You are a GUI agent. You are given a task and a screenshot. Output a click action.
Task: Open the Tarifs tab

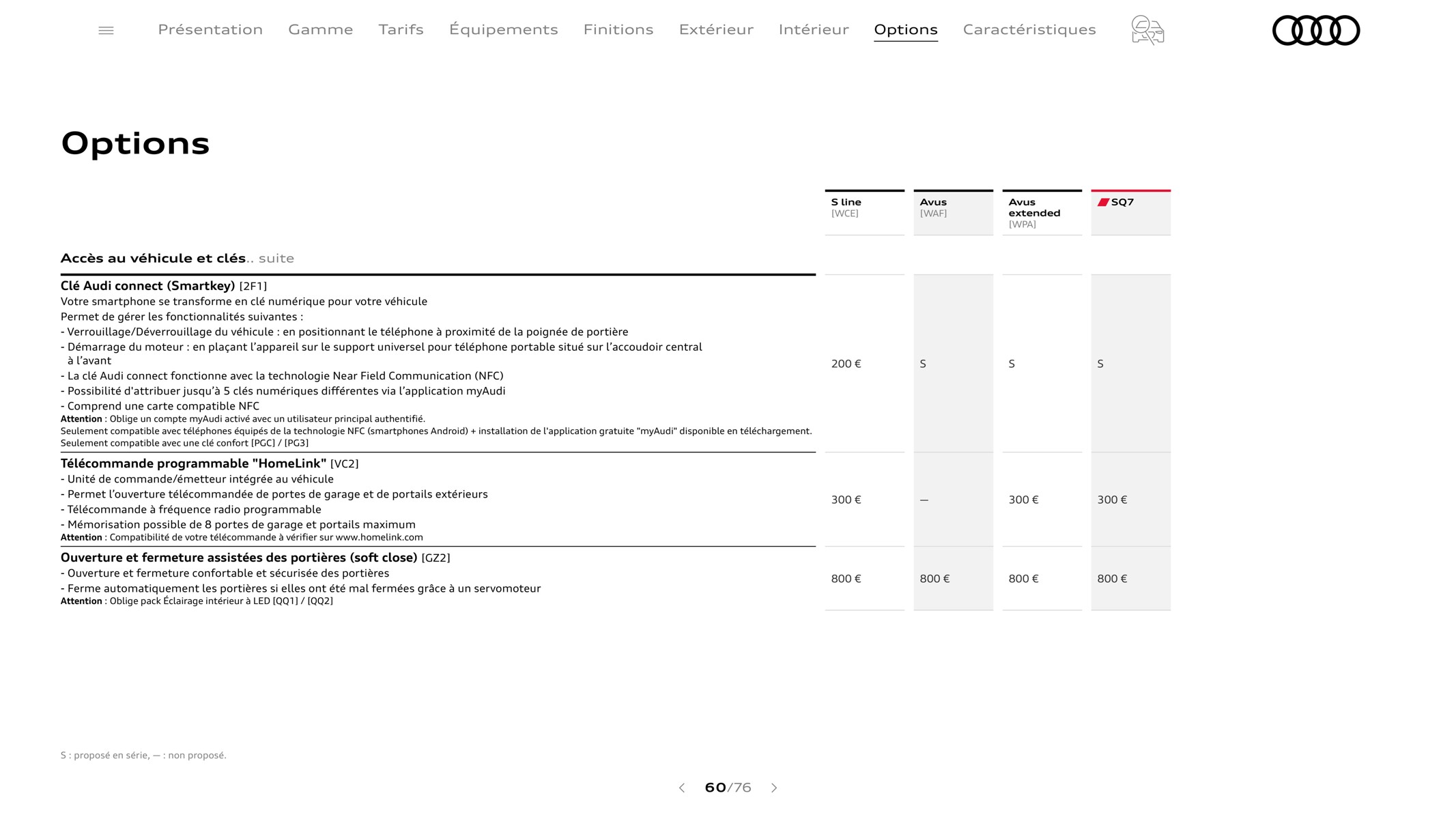401,29
